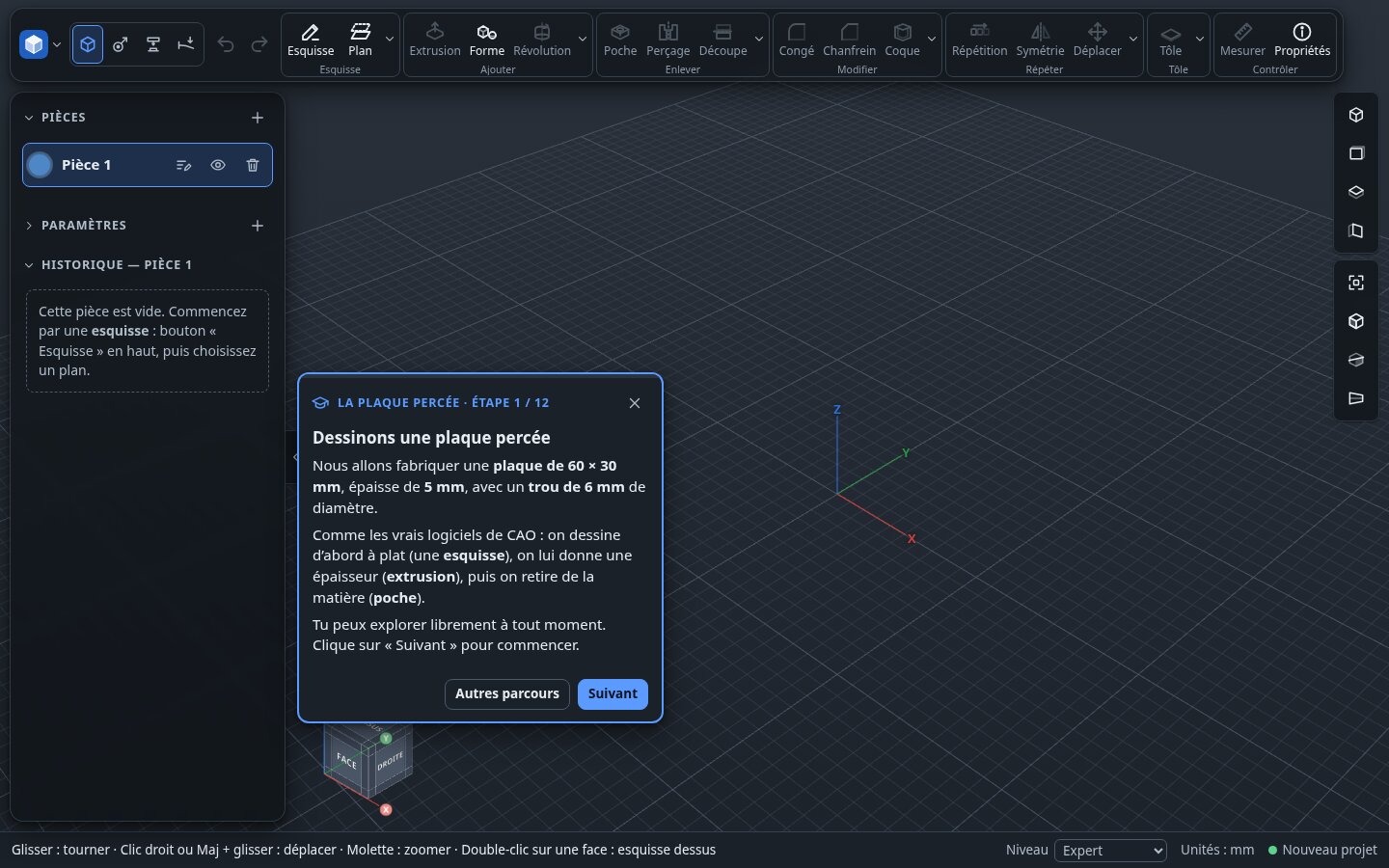Click the Suivant button
Image resolution: width=1389 pixels, height=868 pixels.
(x=613, y=693)
